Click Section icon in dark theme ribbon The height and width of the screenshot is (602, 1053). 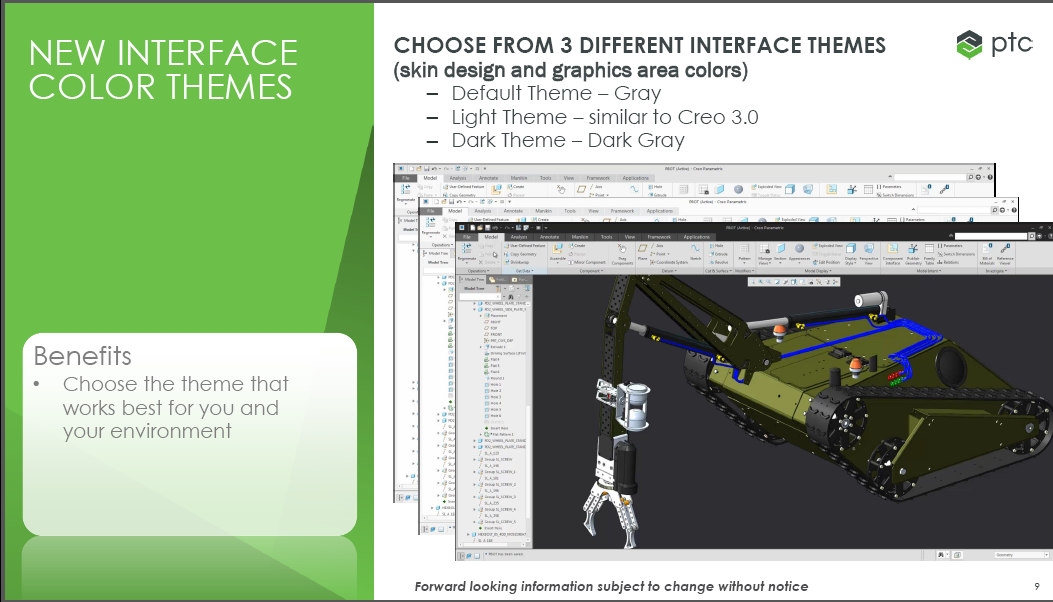780,249
